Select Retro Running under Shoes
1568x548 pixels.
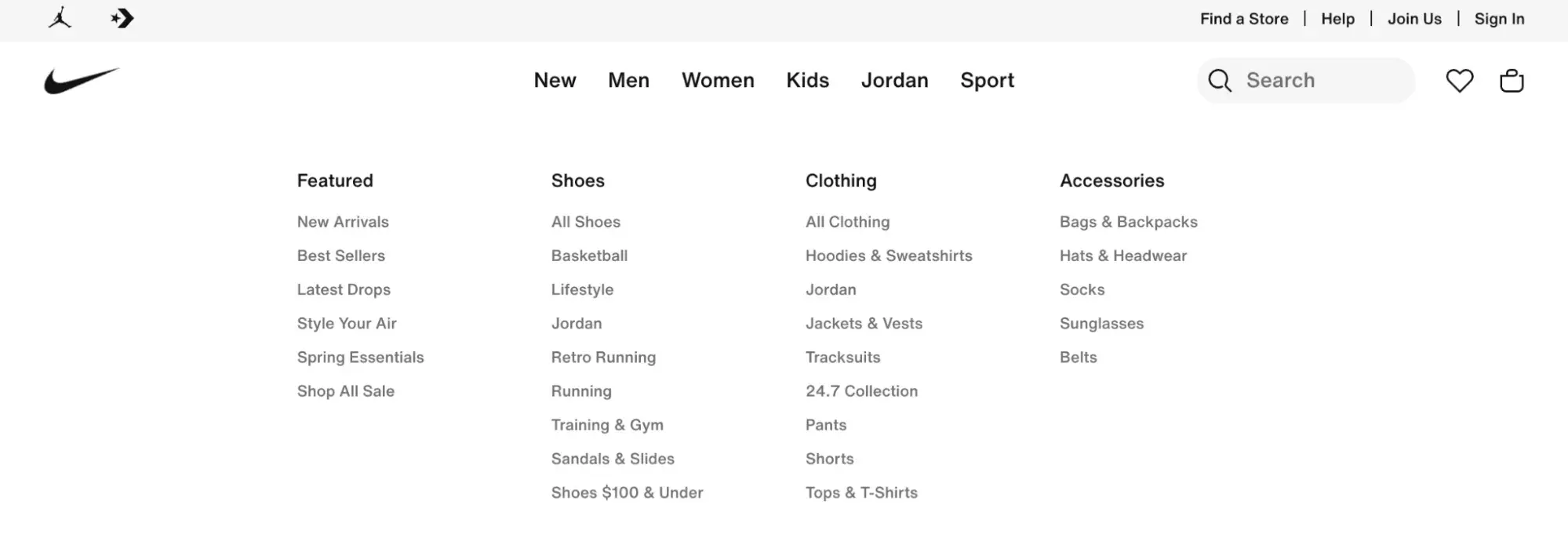[x=603, y=357]
